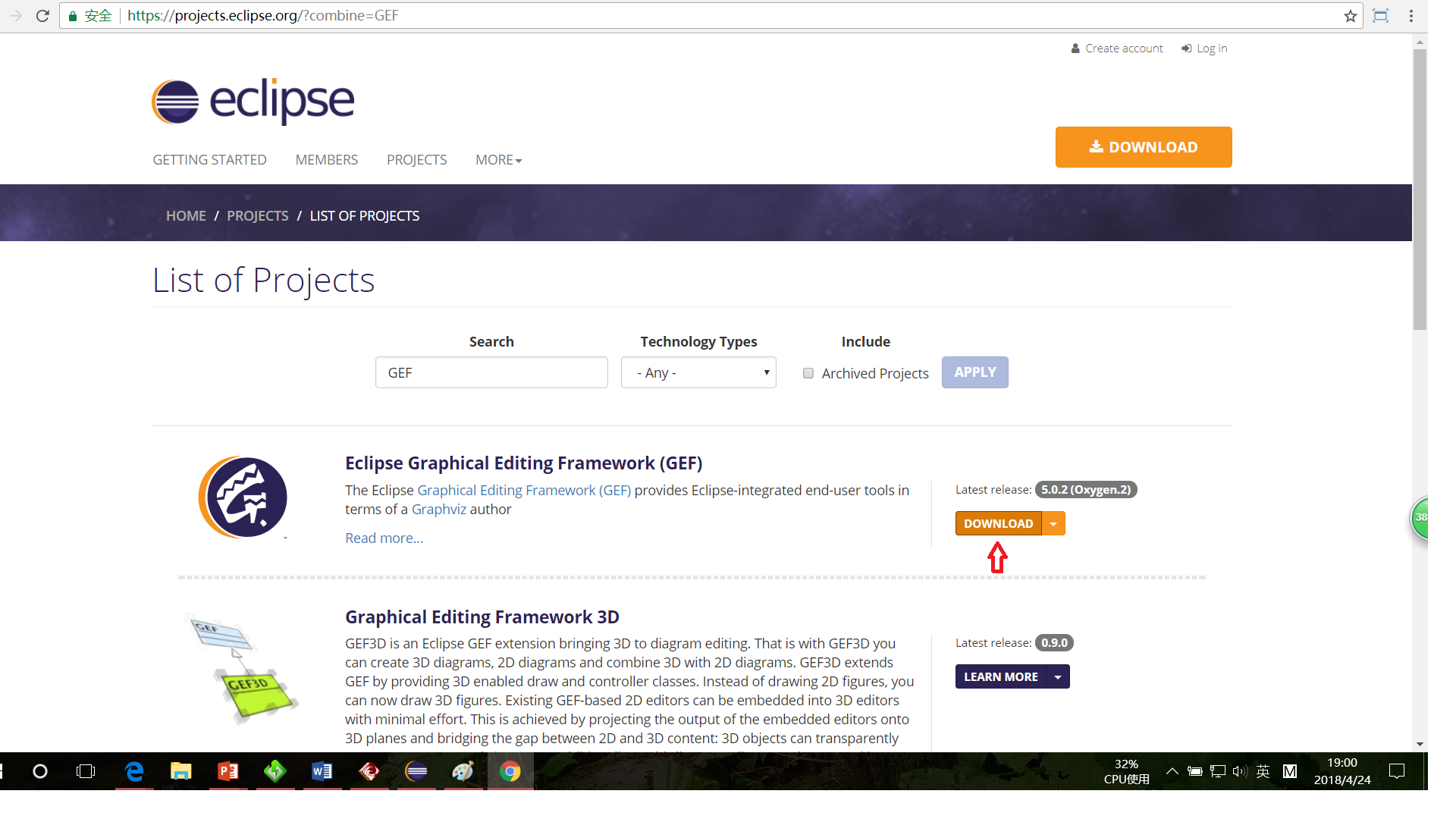Open Task View in the taskbar
This screenshot has height=819, width=1456.
86,771
